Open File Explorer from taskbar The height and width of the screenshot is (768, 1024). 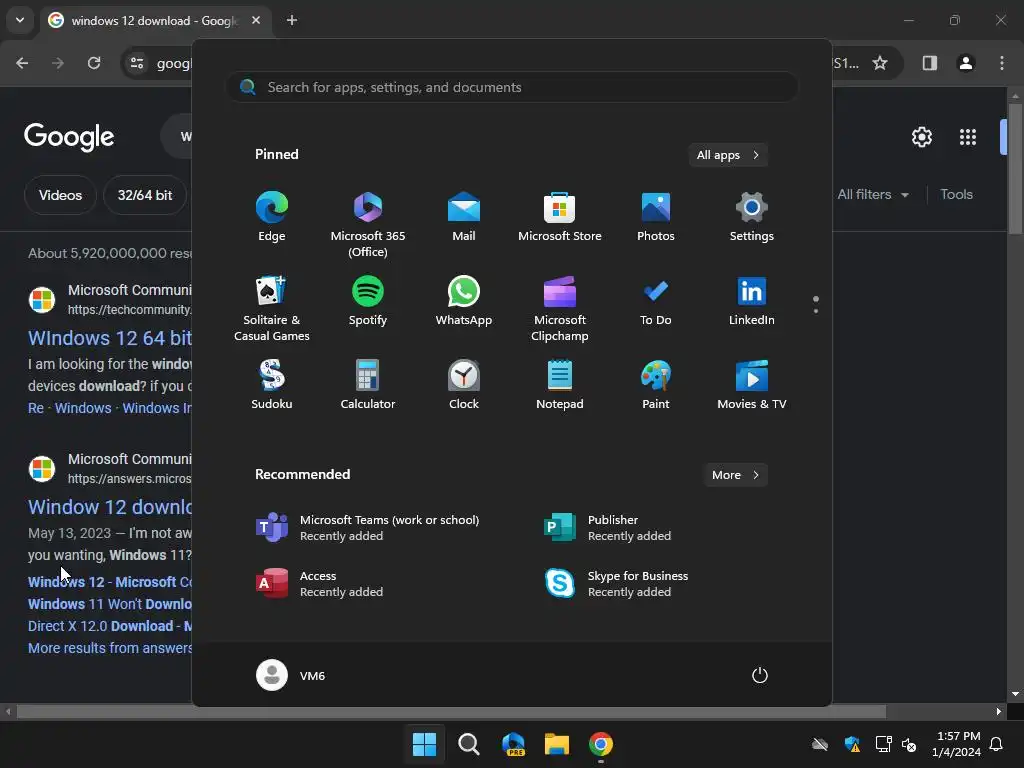pyautogui.click(x=557, y=744)
